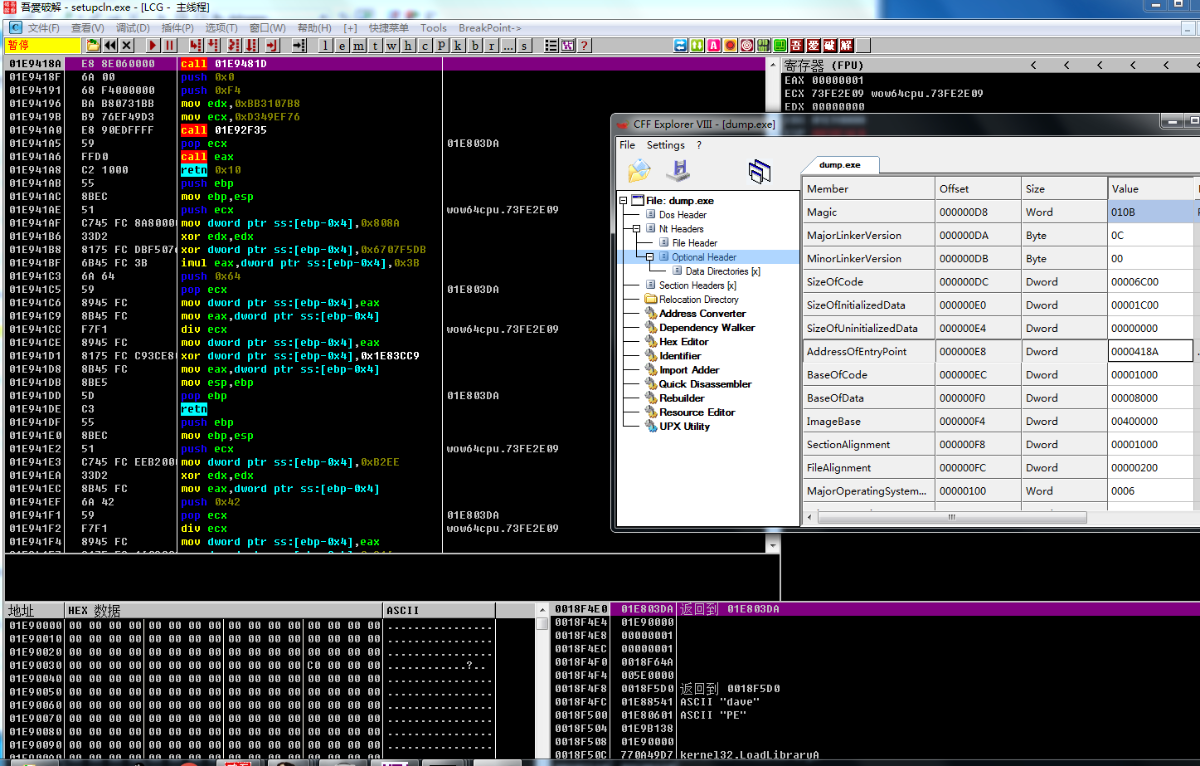The height and width of the screenshot is (766, 1200).
Task: Collapse the Optional Header tree node
Action: coord(649,257)
